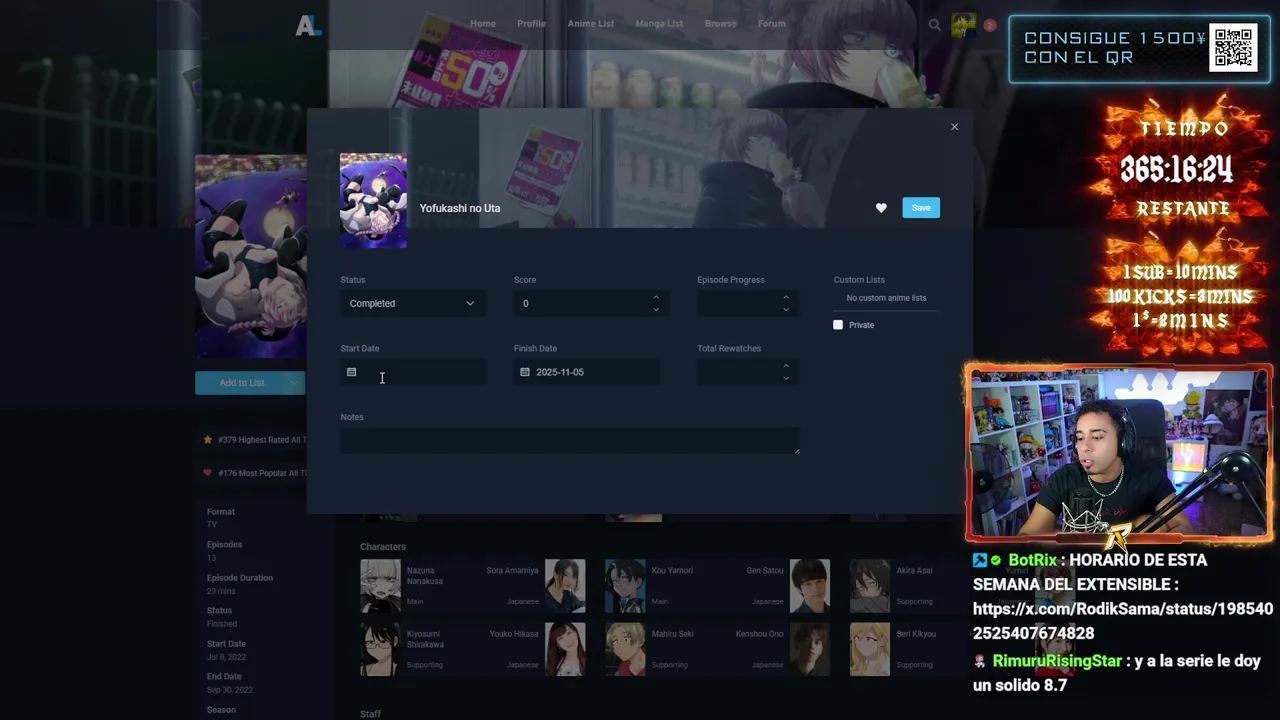Click the Episode Progress input field

click(x=748, y=303)
